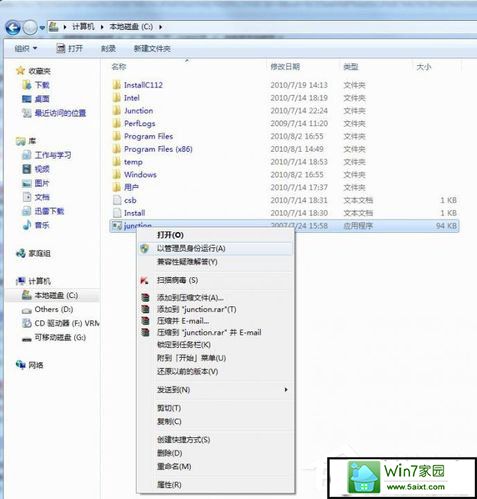
Task: Select the Program Files (x86) folder
Action: pyautogui.click(x=152, y=149)
